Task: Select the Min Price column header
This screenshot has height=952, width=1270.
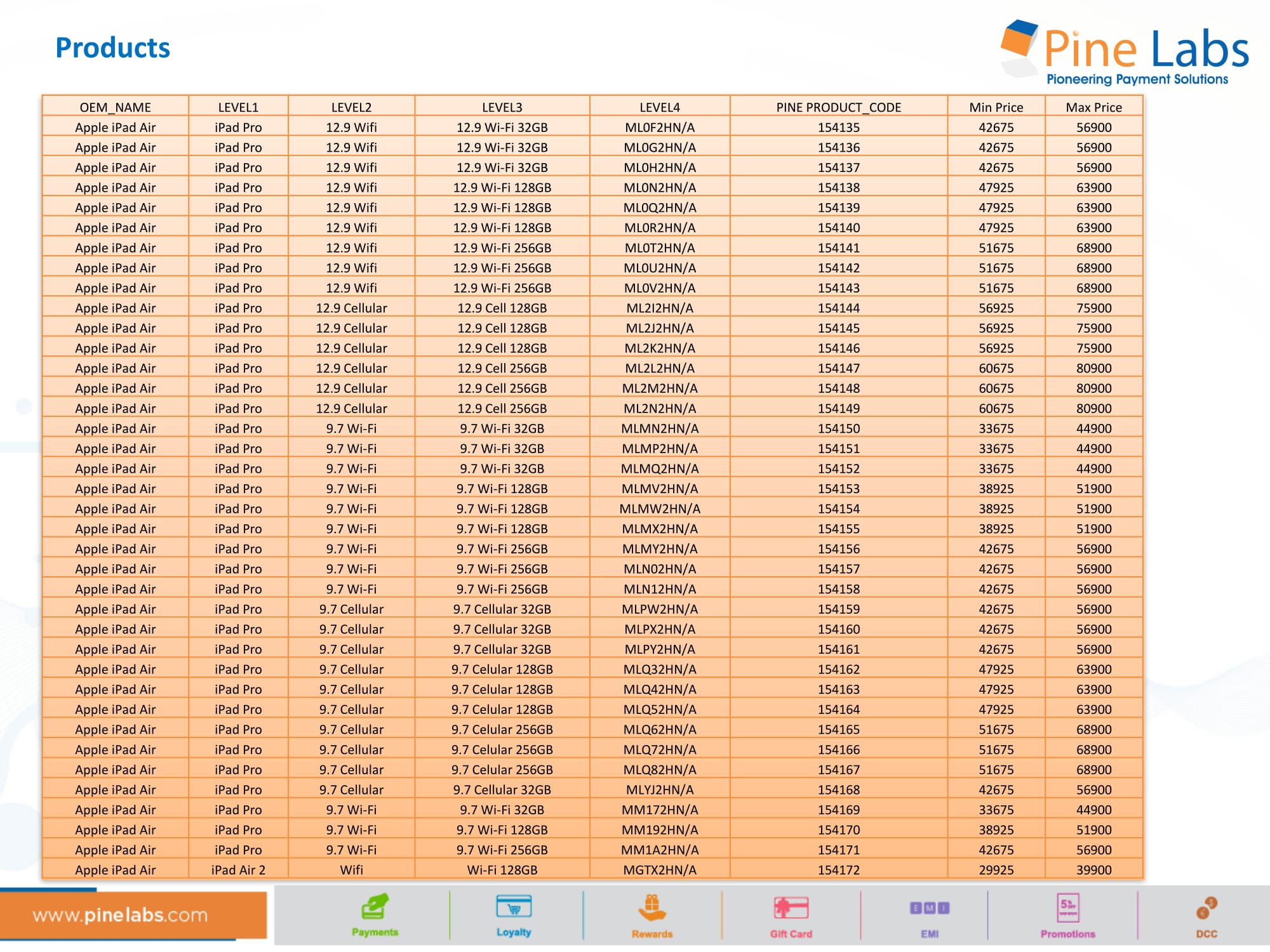Action: tap(996, 107)
